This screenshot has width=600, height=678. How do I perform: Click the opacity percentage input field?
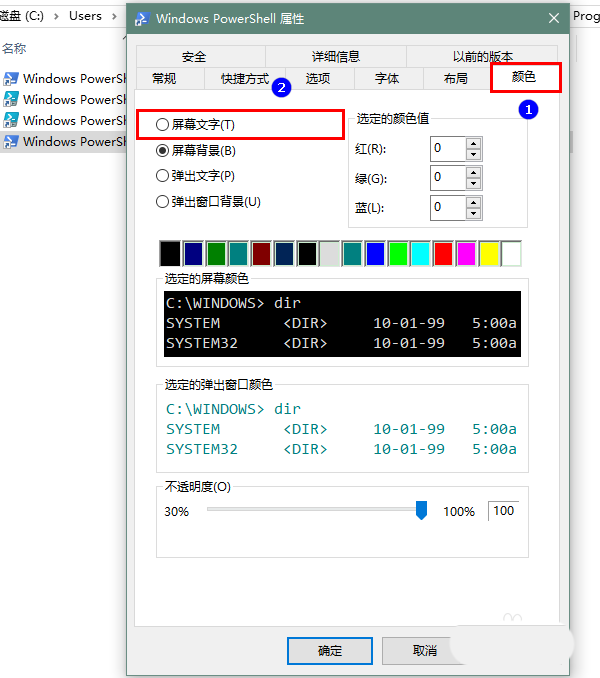503,511
